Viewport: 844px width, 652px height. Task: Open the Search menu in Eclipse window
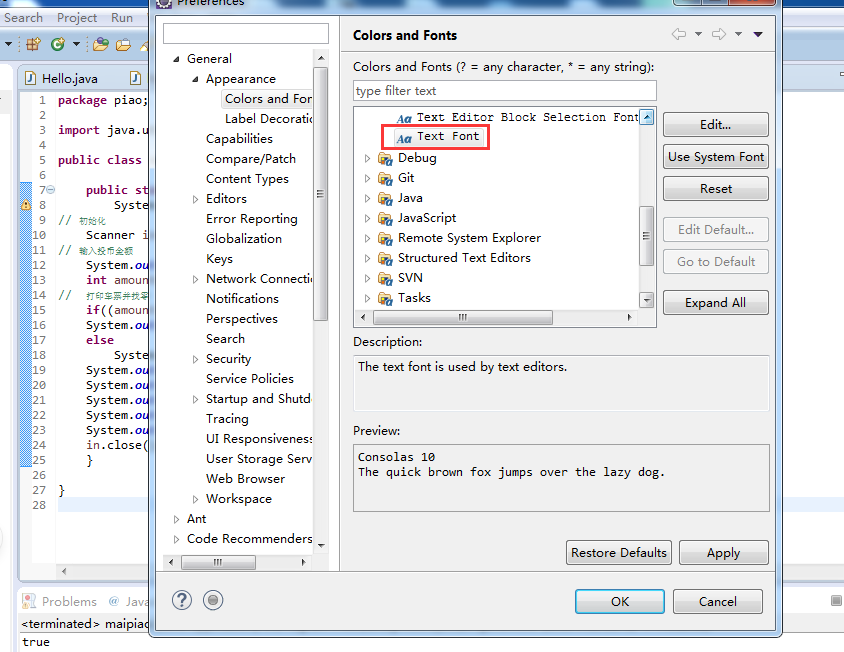[23, 18]
